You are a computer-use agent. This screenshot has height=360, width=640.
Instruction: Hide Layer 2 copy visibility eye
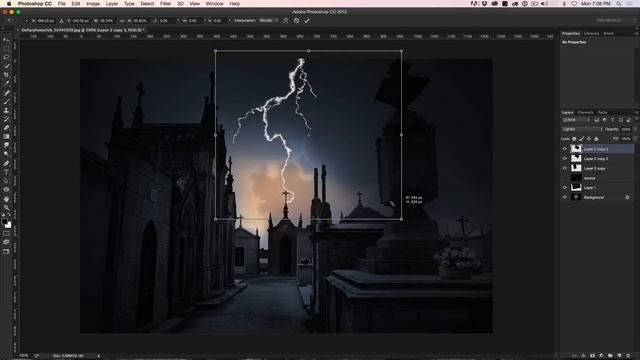[565, 168]
